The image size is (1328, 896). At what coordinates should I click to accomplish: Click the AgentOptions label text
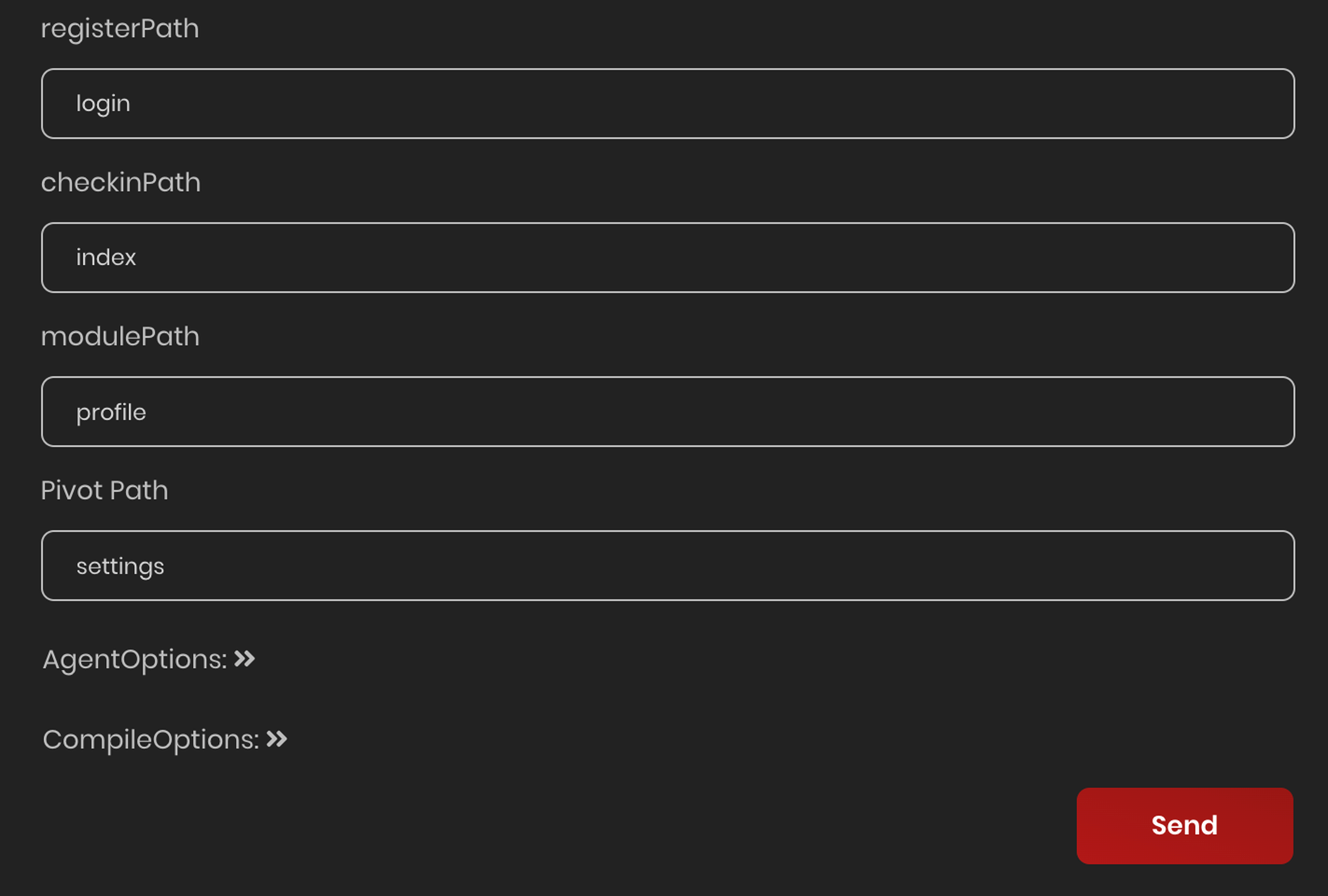(x=133, y=660)
